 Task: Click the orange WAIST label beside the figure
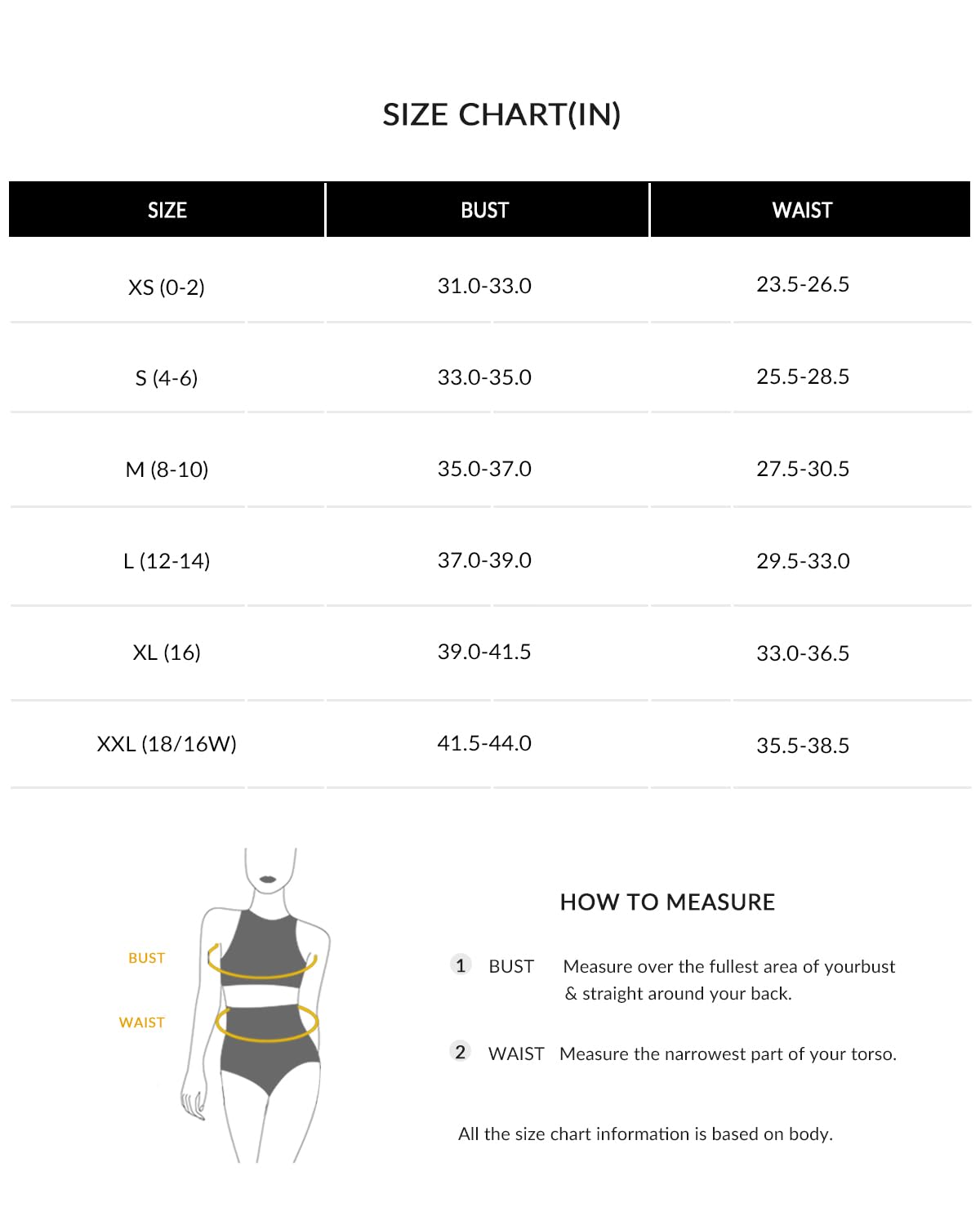(141, 1022)
